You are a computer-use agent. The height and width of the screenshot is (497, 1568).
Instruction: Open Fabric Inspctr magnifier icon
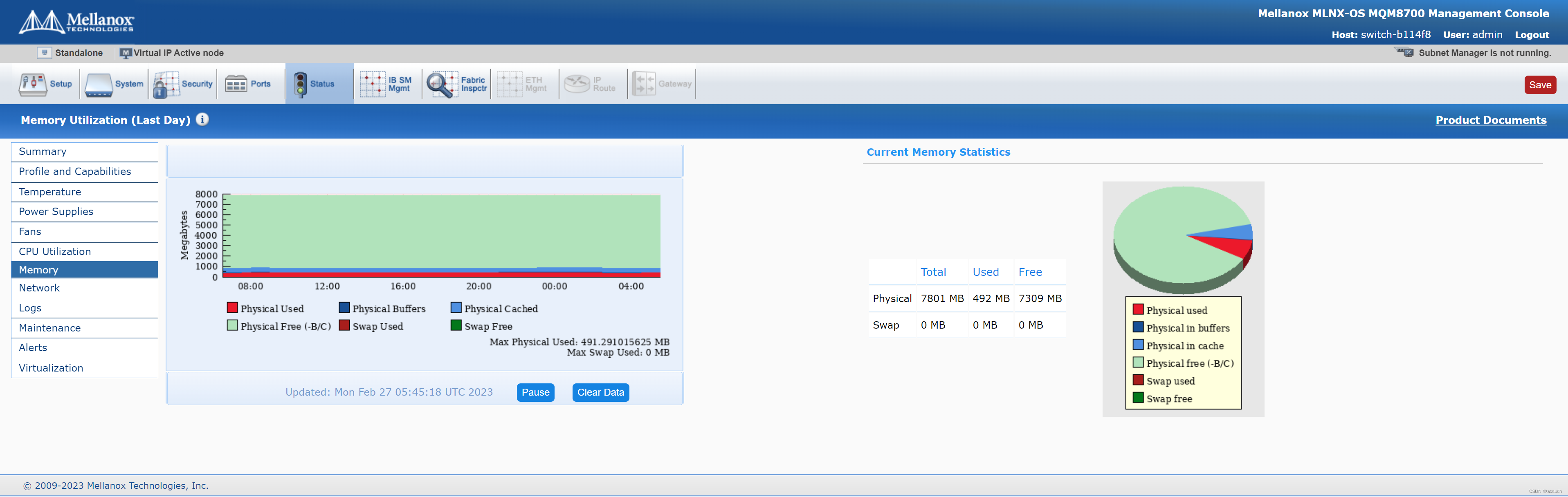coord(441,84)
